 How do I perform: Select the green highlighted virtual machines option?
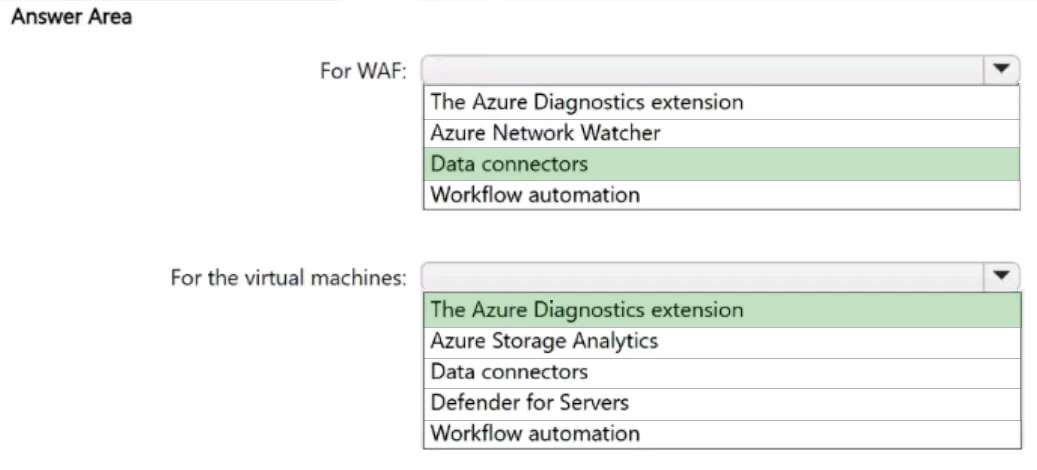(x=720, y=310)
